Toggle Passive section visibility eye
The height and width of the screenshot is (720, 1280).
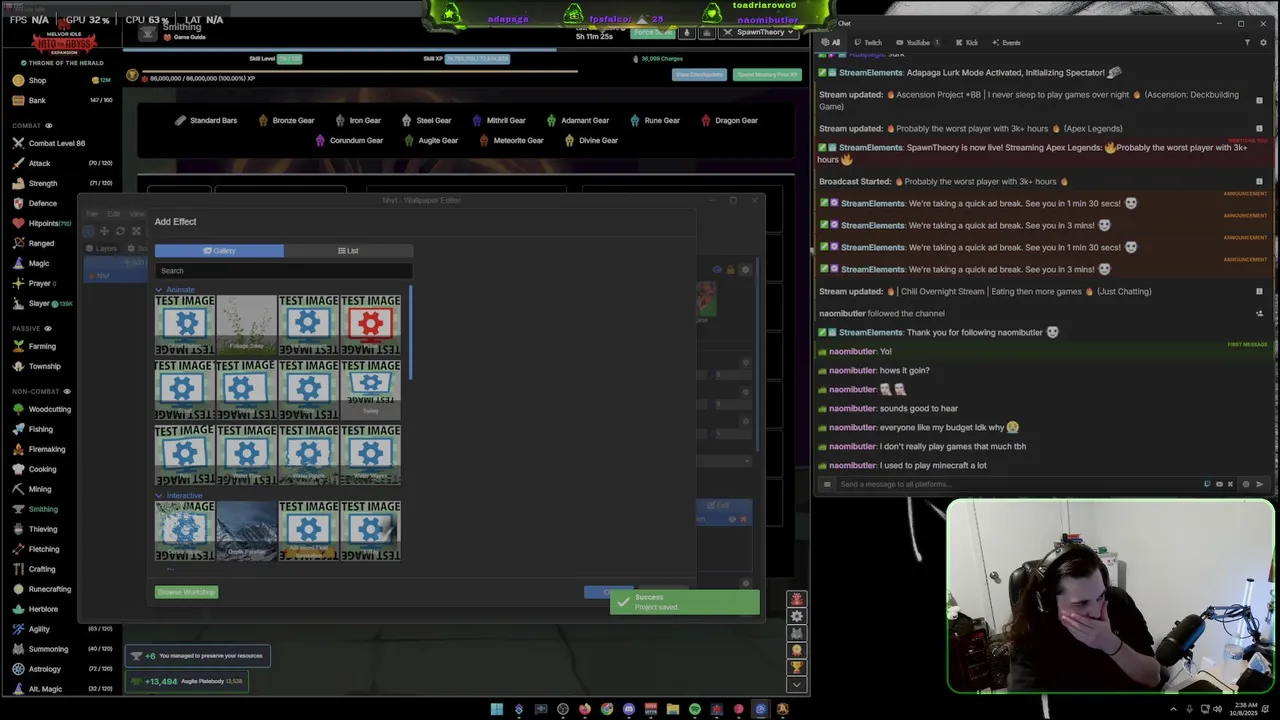click(47, 328)
